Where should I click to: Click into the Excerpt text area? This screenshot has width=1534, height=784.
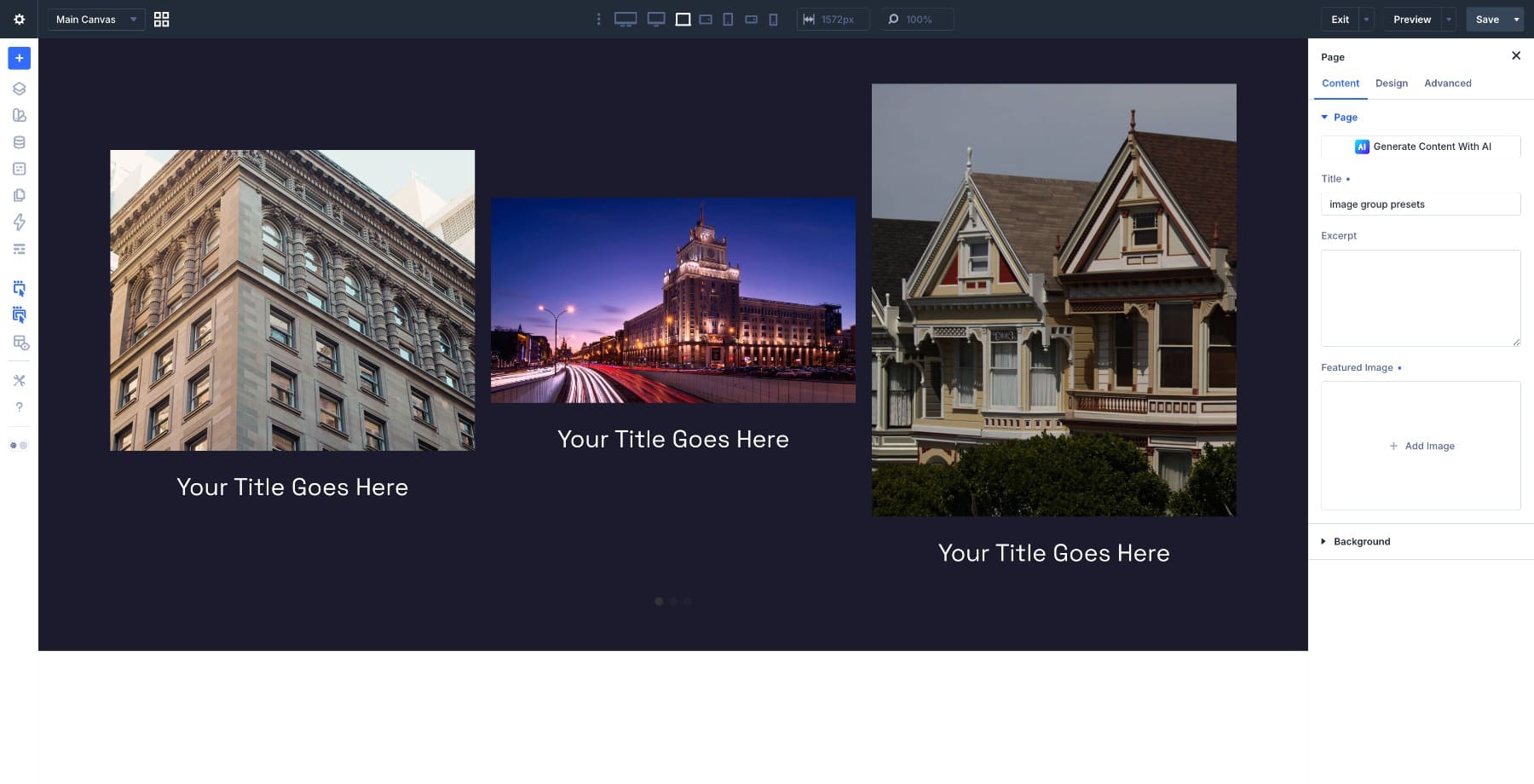(x=1421, y=298)
